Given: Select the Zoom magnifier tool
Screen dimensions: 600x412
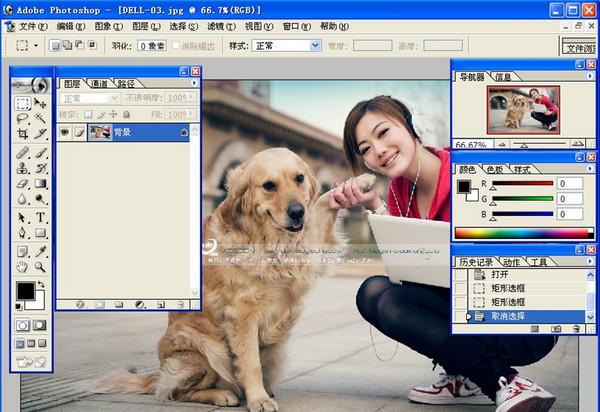Looking at the screenshot, I should pyautogui.click(x=40, y=267).
